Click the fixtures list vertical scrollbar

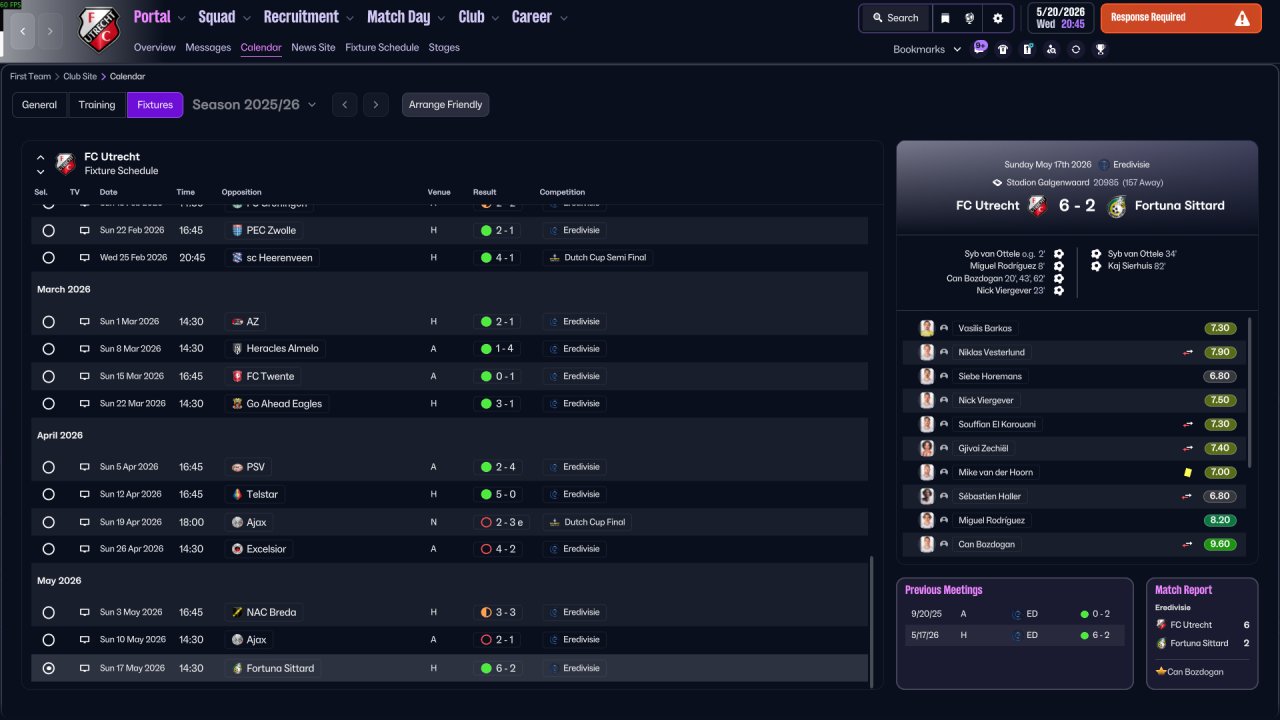click(871, 620)
